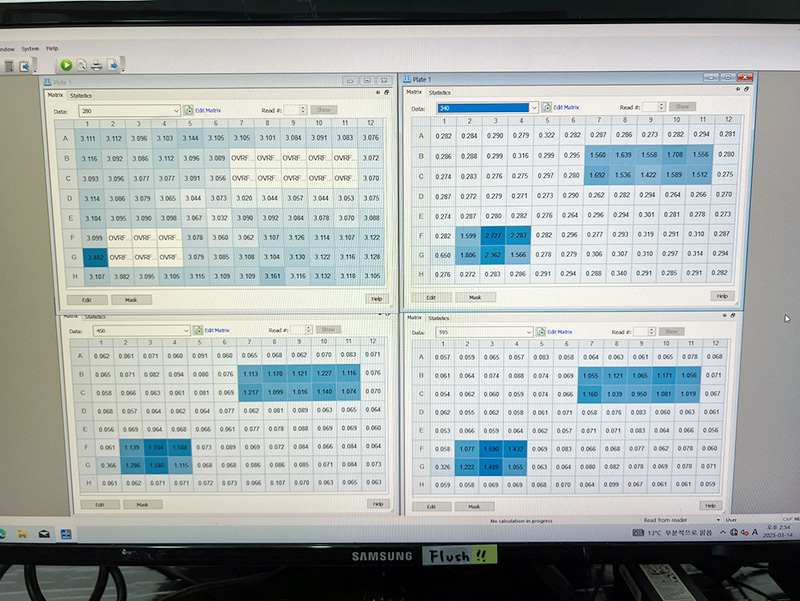Open print preview from the toolbar
The width and height of the screenshot is (800, 601).
coord(82,66)
